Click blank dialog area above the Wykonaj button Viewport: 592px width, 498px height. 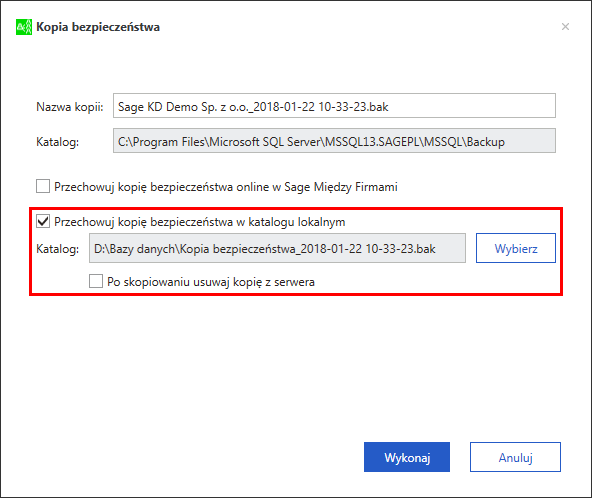(x=407, y=378)
